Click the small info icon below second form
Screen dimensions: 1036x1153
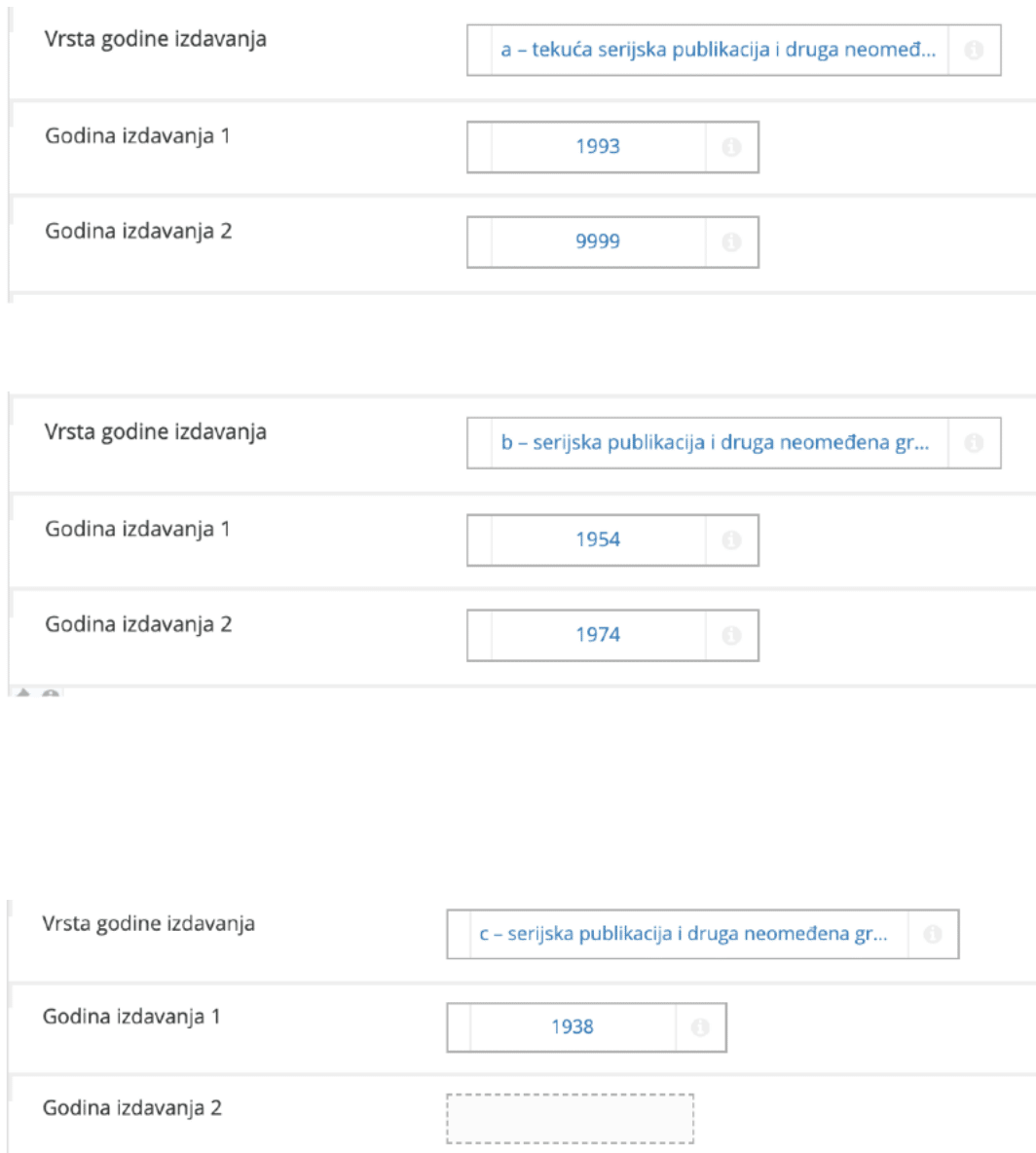(51, 694)
